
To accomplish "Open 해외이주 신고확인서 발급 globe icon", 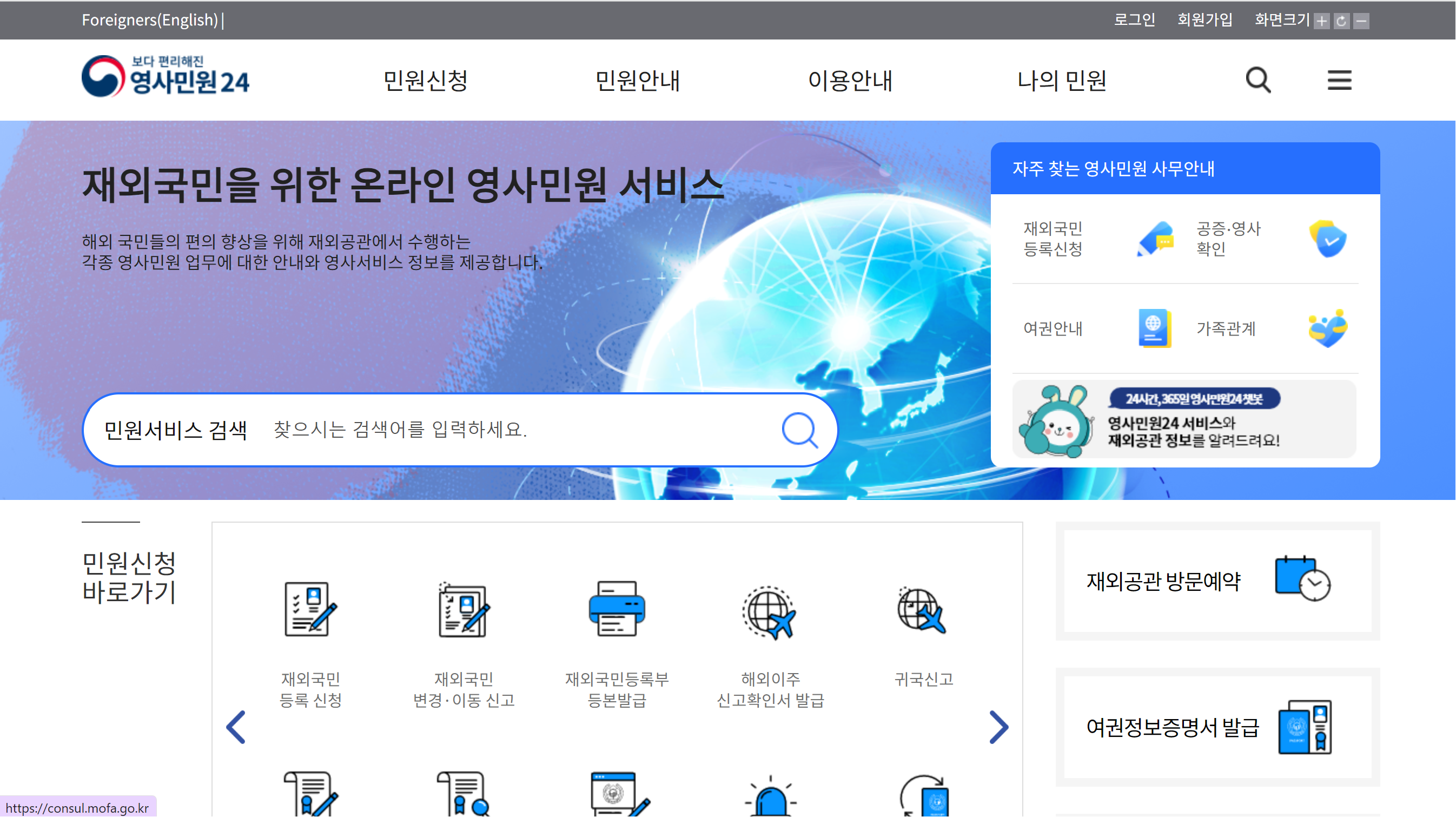I will coord(769,613).
